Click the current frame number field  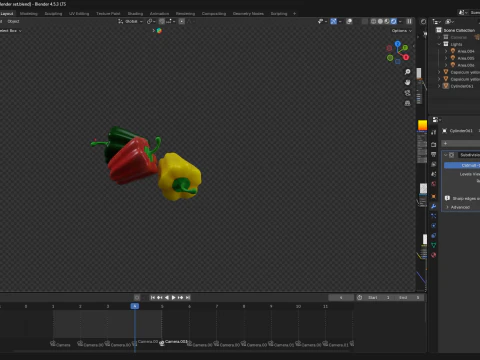click(341, 297)
